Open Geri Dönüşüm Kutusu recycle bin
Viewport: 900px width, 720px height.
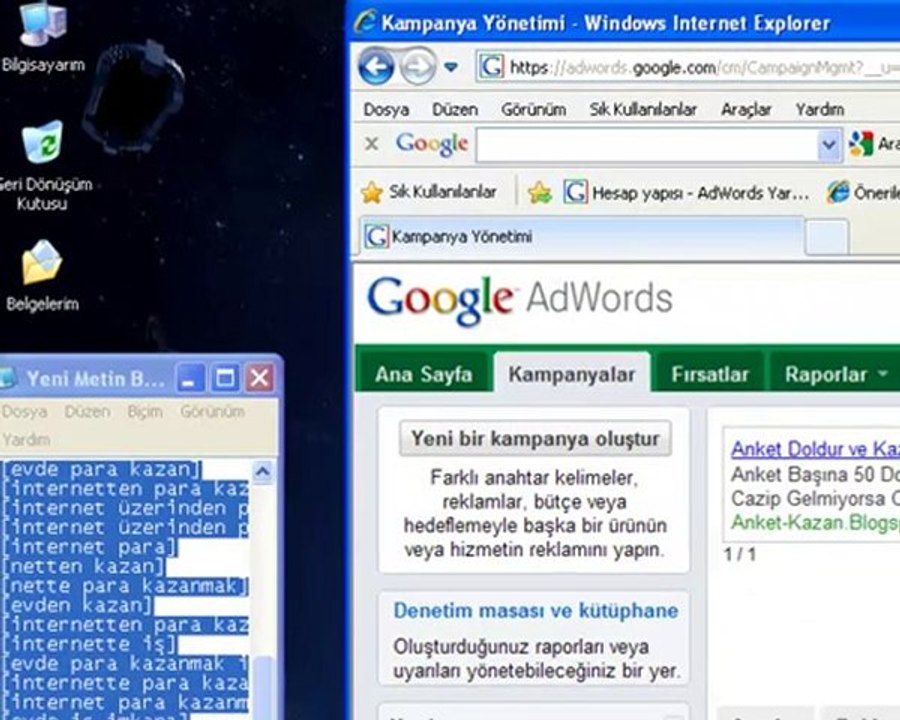click(42, 165)
